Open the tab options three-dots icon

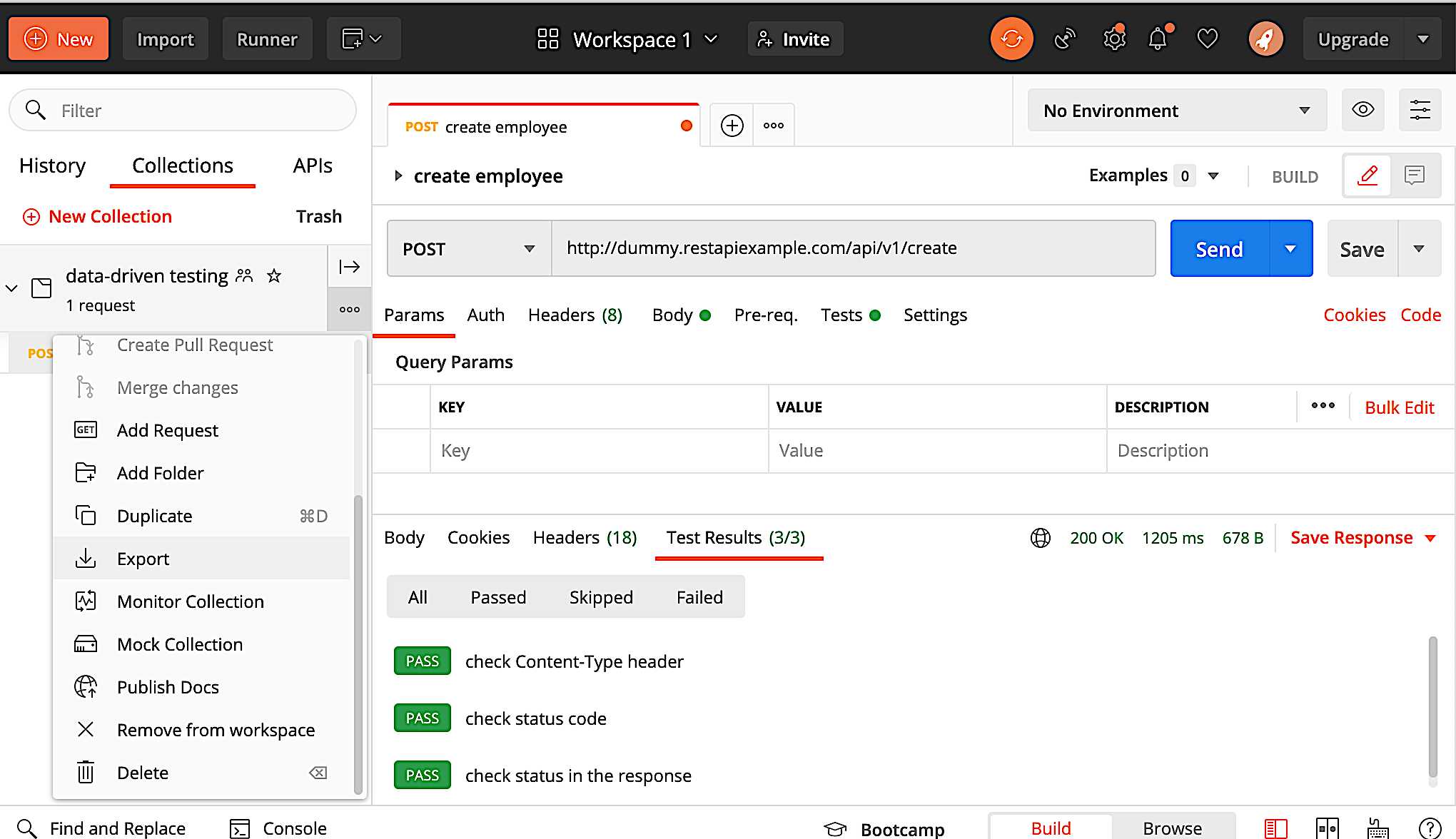(x=773, y=126)
